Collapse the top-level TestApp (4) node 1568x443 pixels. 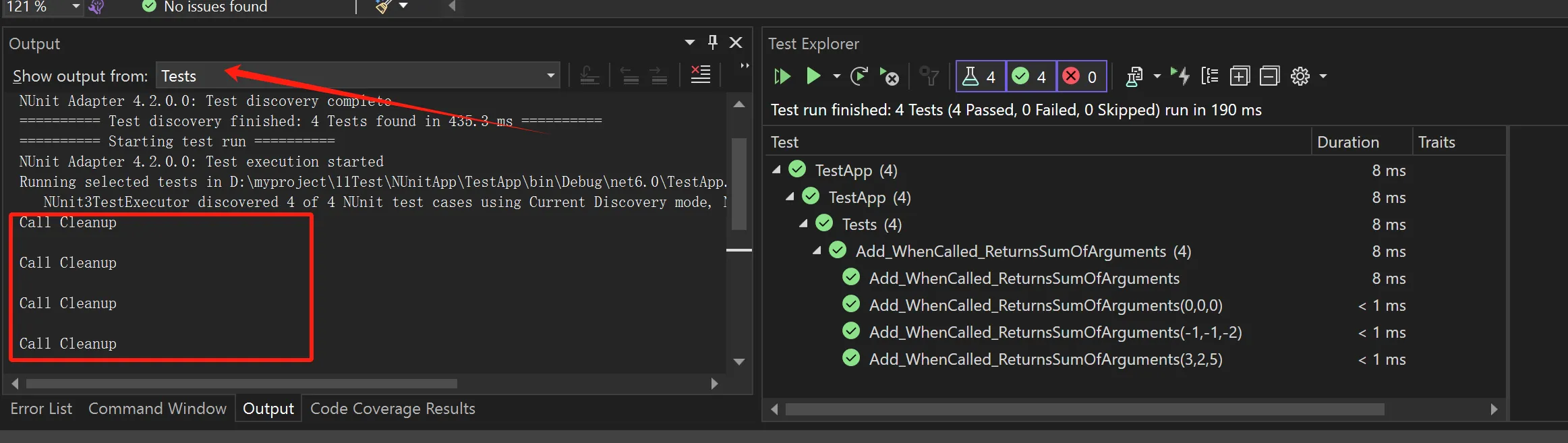[777, 170]
